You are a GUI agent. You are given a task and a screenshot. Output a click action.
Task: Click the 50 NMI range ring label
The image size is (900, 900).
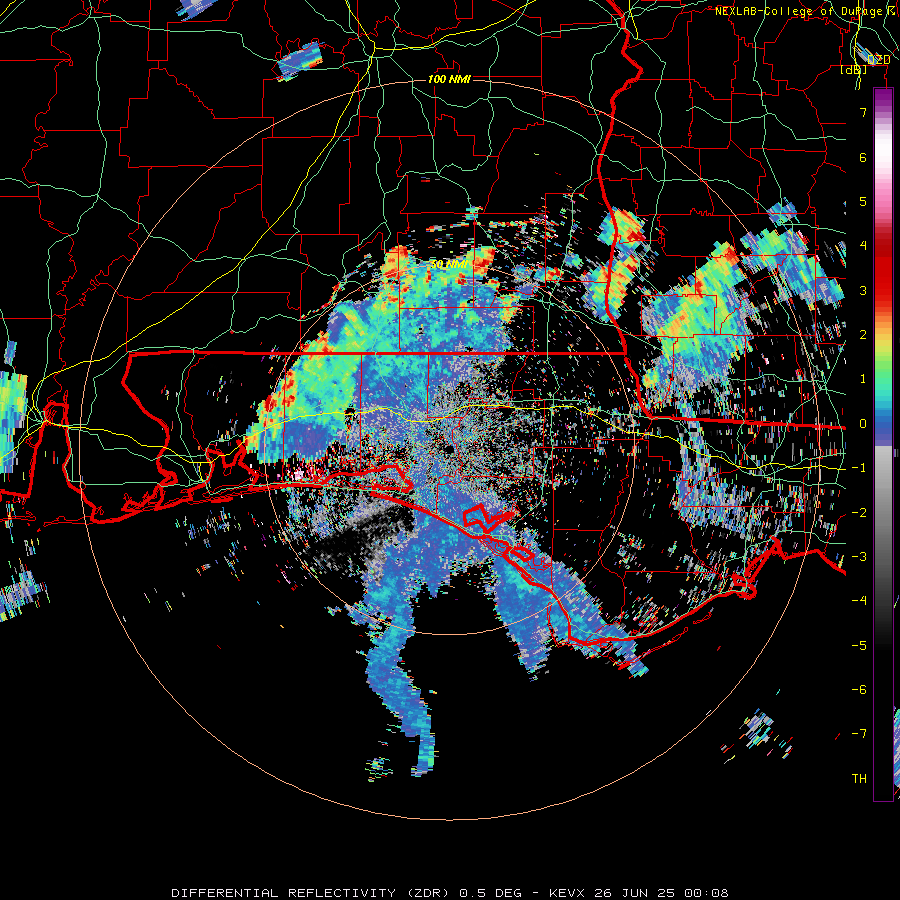point(449,265)
